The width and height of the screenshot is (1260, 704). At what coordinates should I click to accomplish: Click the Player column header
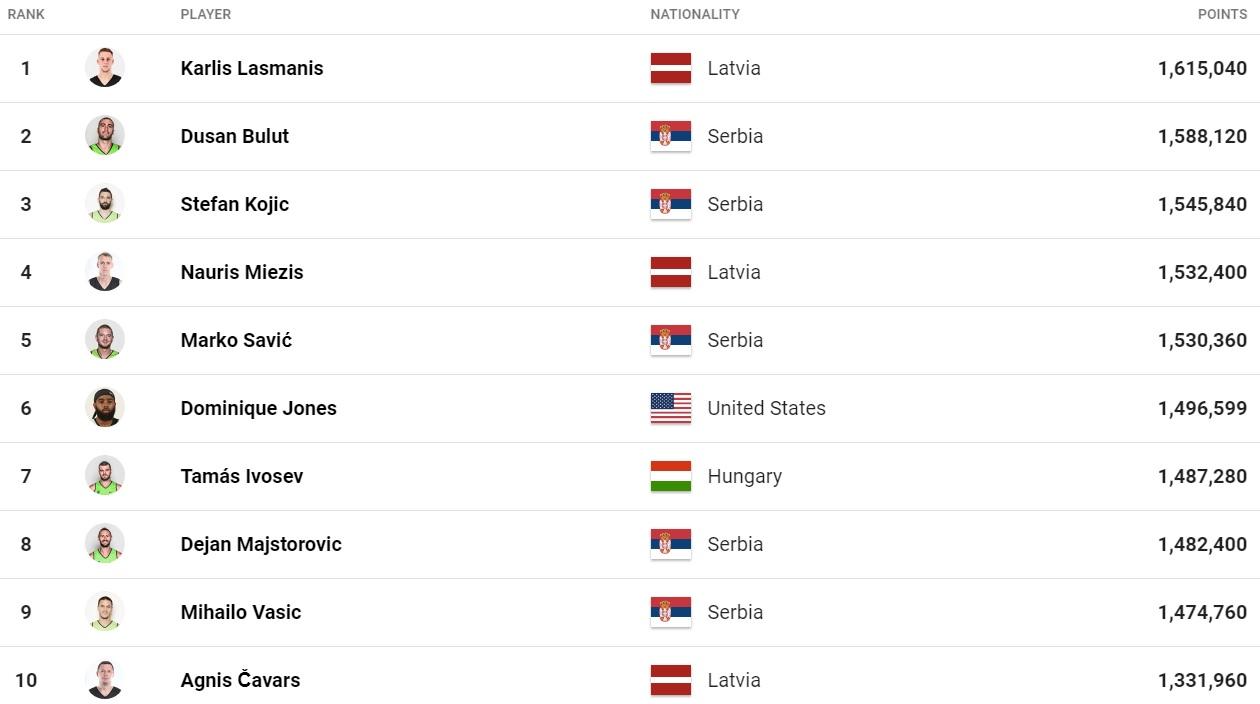click(206, 15)
